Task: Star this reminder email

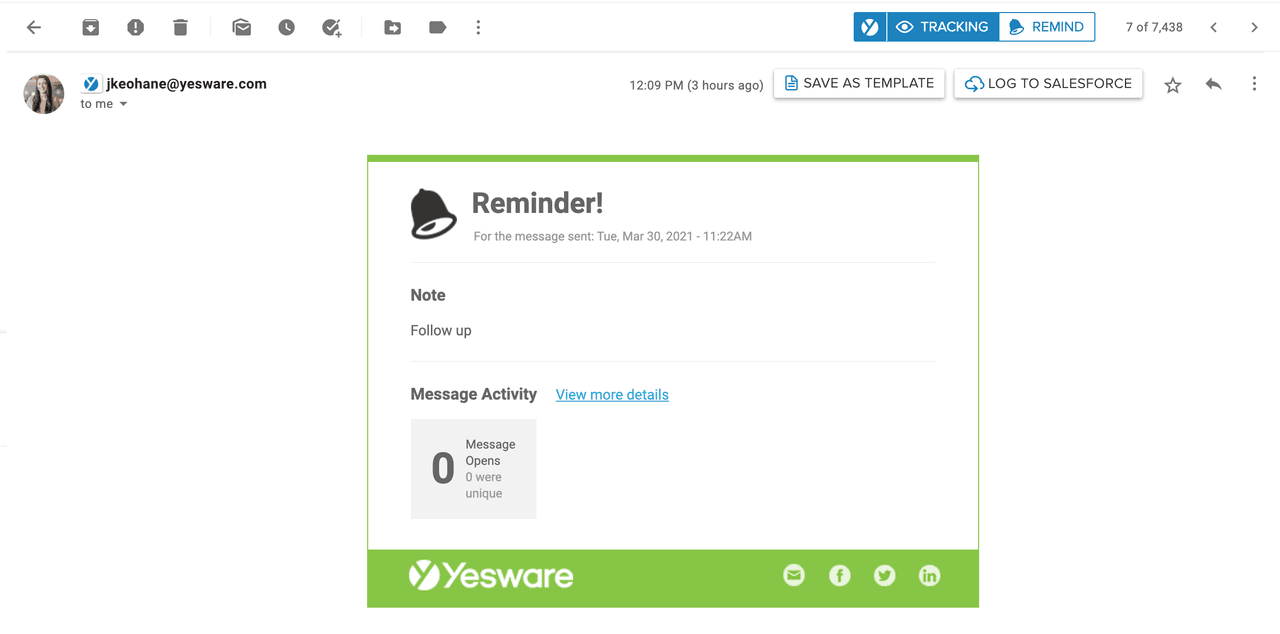Action: point(1172,85)
